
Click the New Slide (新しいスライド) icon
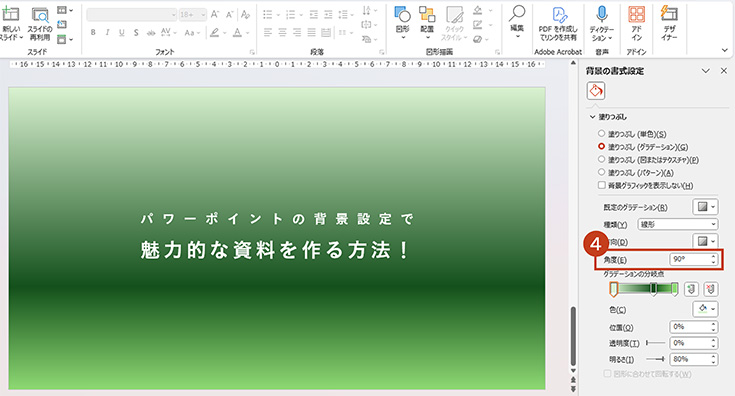point(10,14)
